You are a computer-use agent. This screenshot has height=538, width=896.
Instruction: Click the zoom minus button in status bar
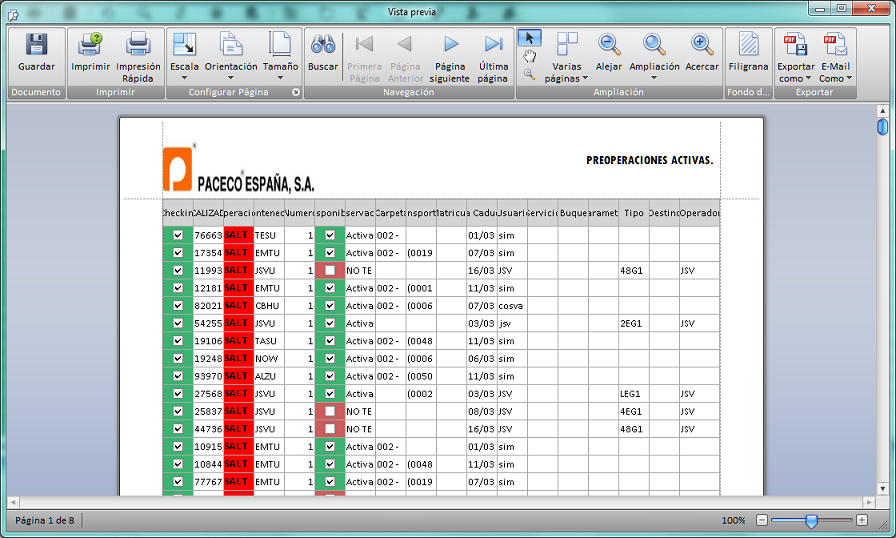(x=762, y=520)
